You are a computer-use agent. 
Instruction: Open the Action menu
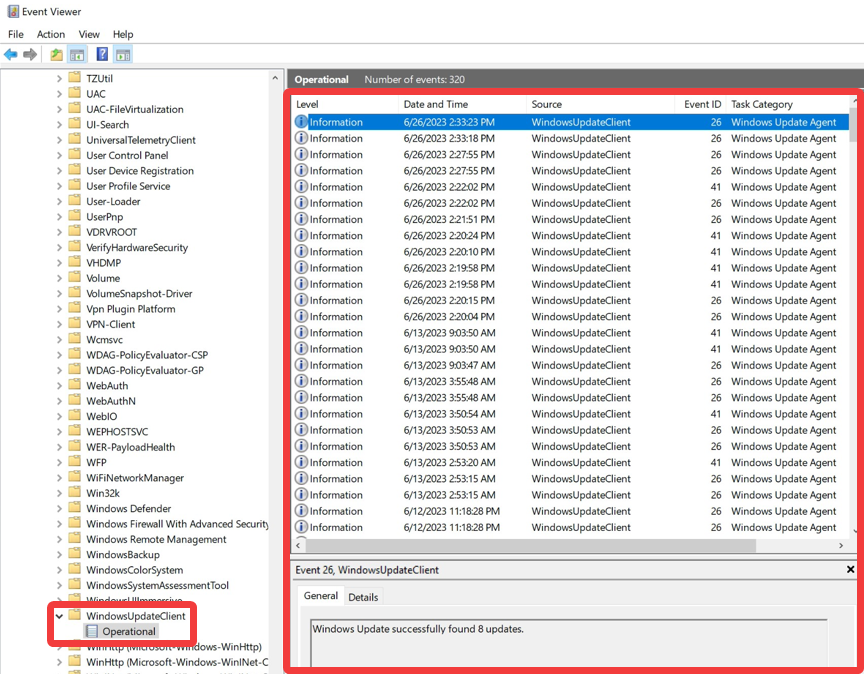(51, 34)
